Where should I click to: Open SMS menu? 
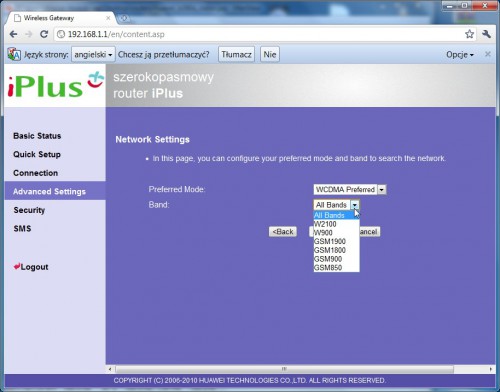point(22,229)
